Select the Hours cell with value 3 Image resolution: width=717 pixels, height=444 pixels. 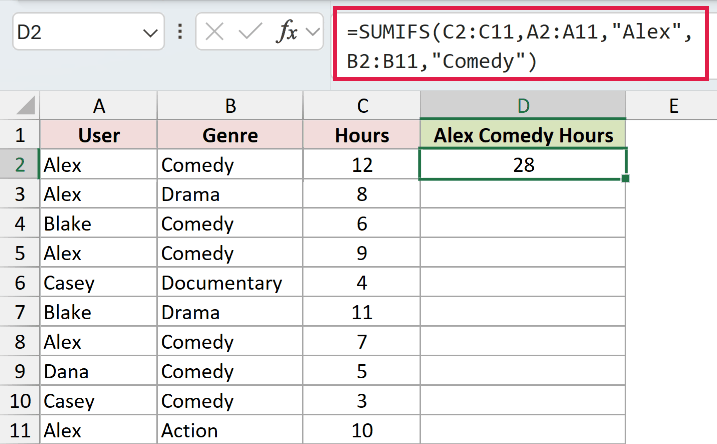tap(362, 401)
